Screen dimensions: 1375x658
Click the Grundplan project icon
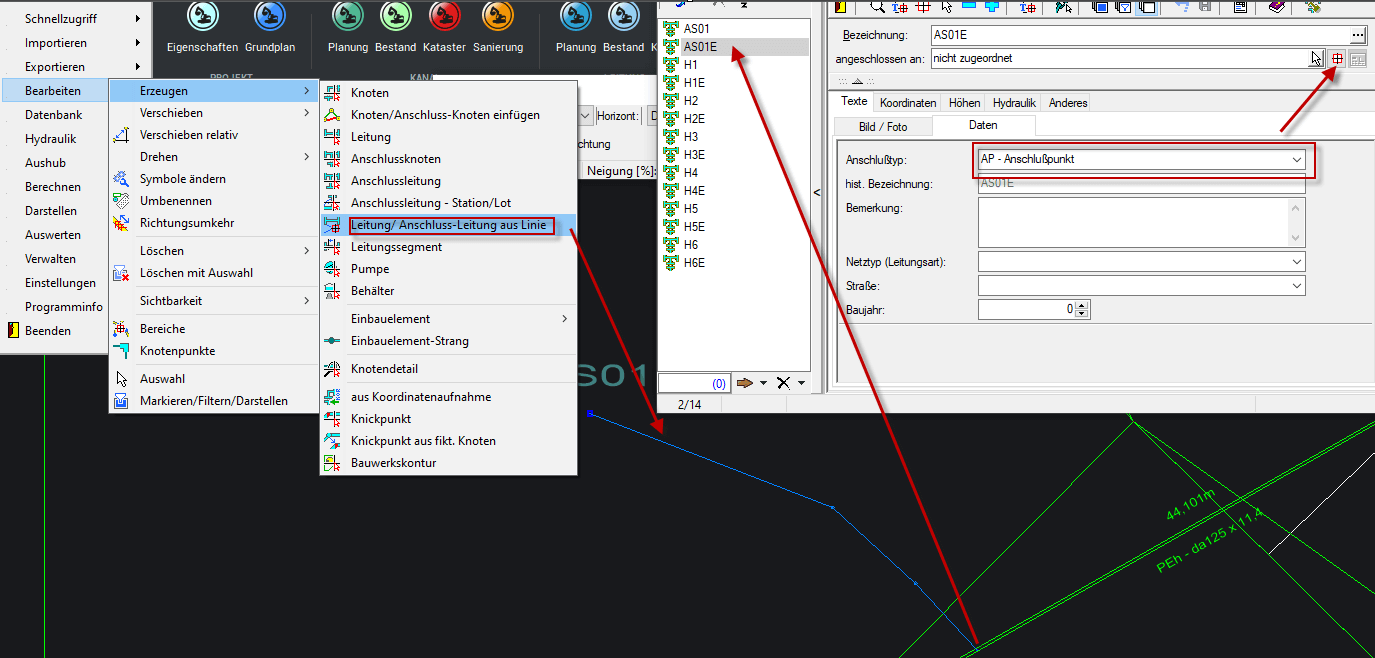[269, 17]
